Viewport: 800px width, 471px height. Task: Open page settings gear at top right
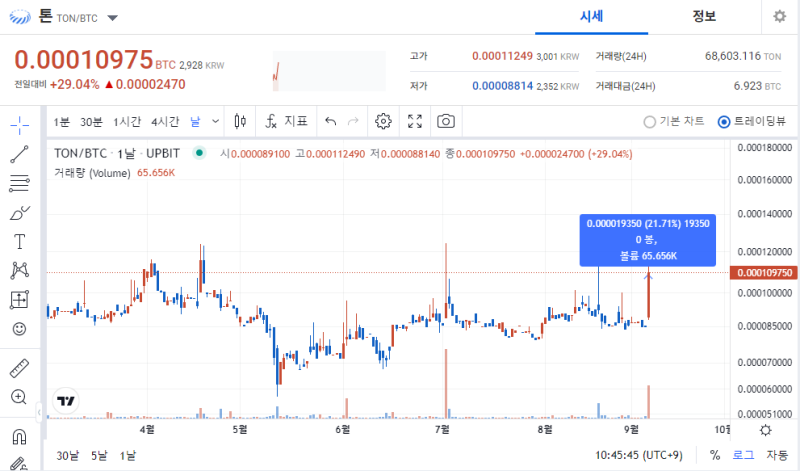click(780, 16)
